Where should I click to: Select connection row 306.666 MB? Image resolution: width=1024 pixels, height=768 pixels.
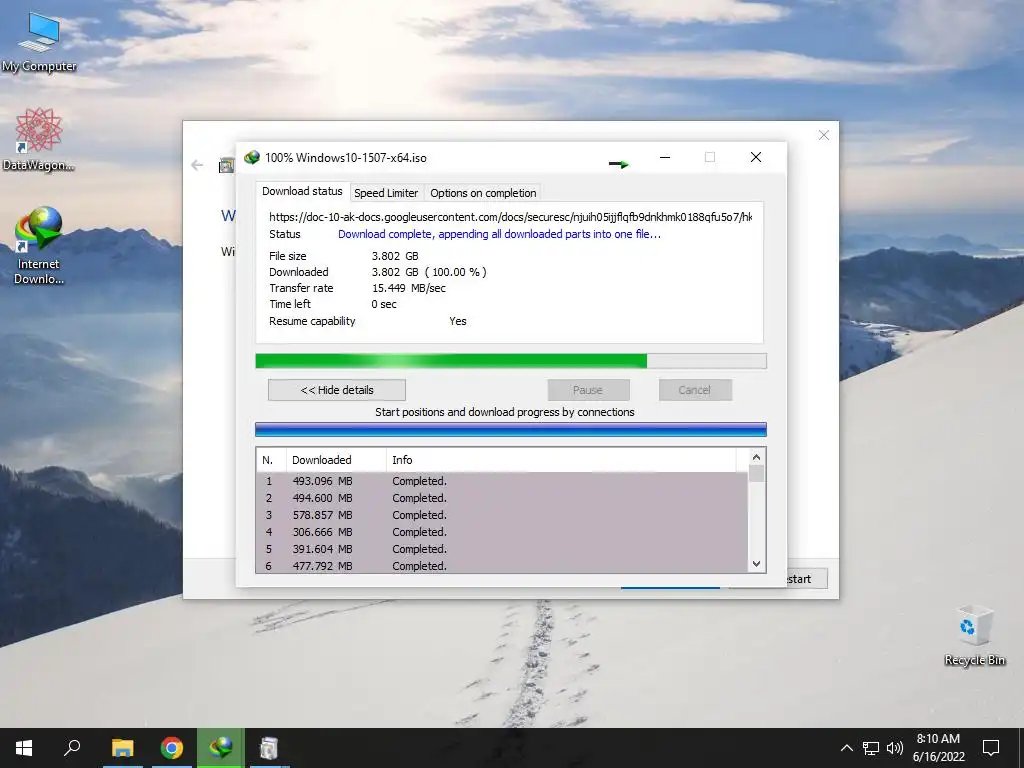[502, 532]
